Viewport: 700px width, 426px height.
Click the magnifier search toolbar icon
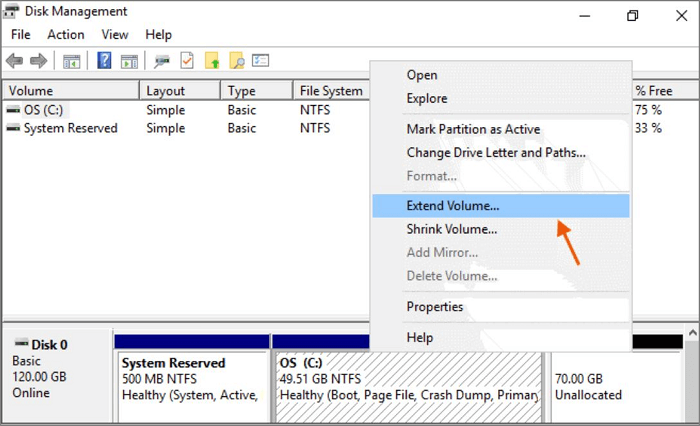(x=236, y=61)
